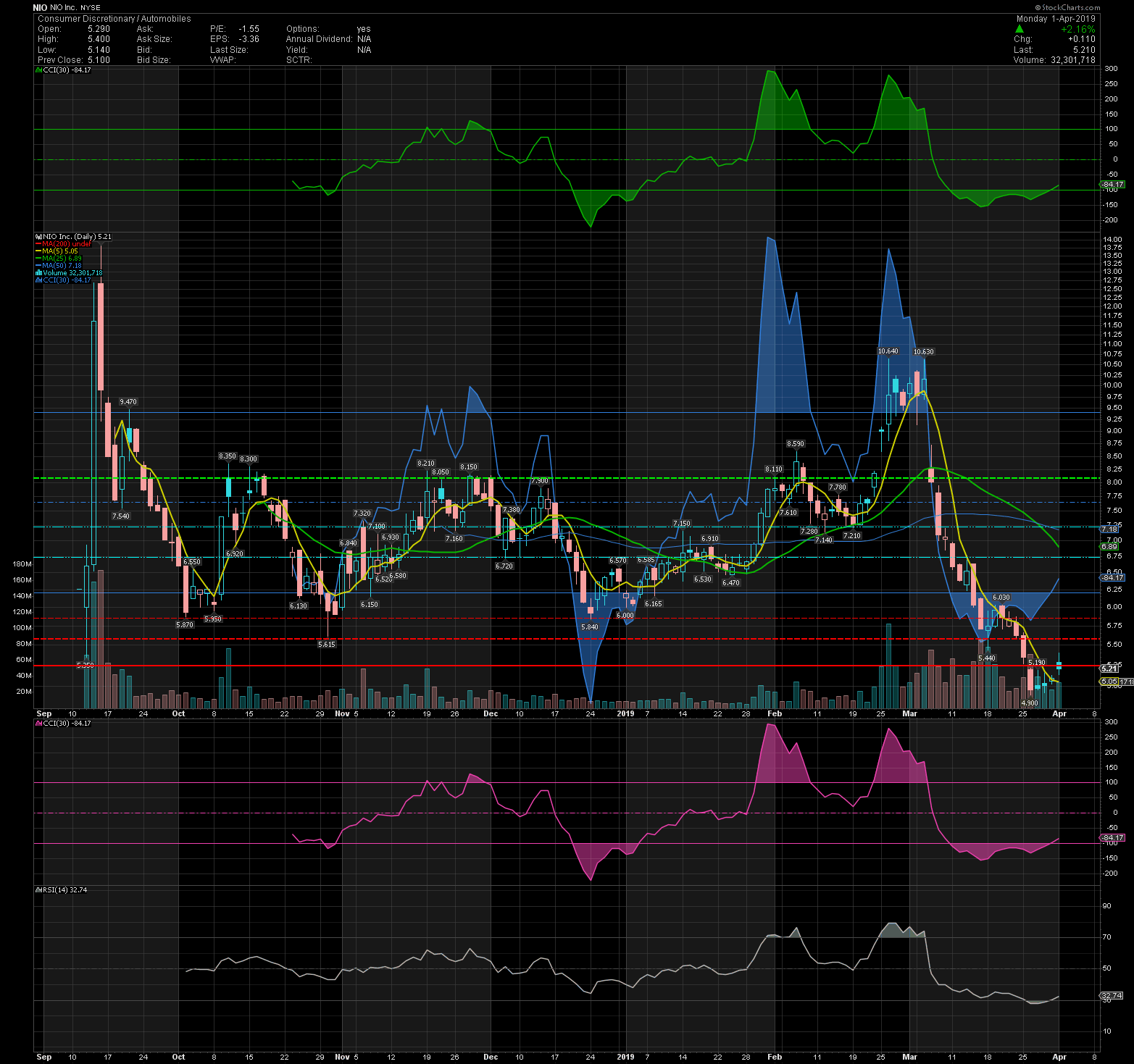Click the header Volume value 32,301,718
Screen dimensions: 1134x1064
click(x=1073, y=60)
